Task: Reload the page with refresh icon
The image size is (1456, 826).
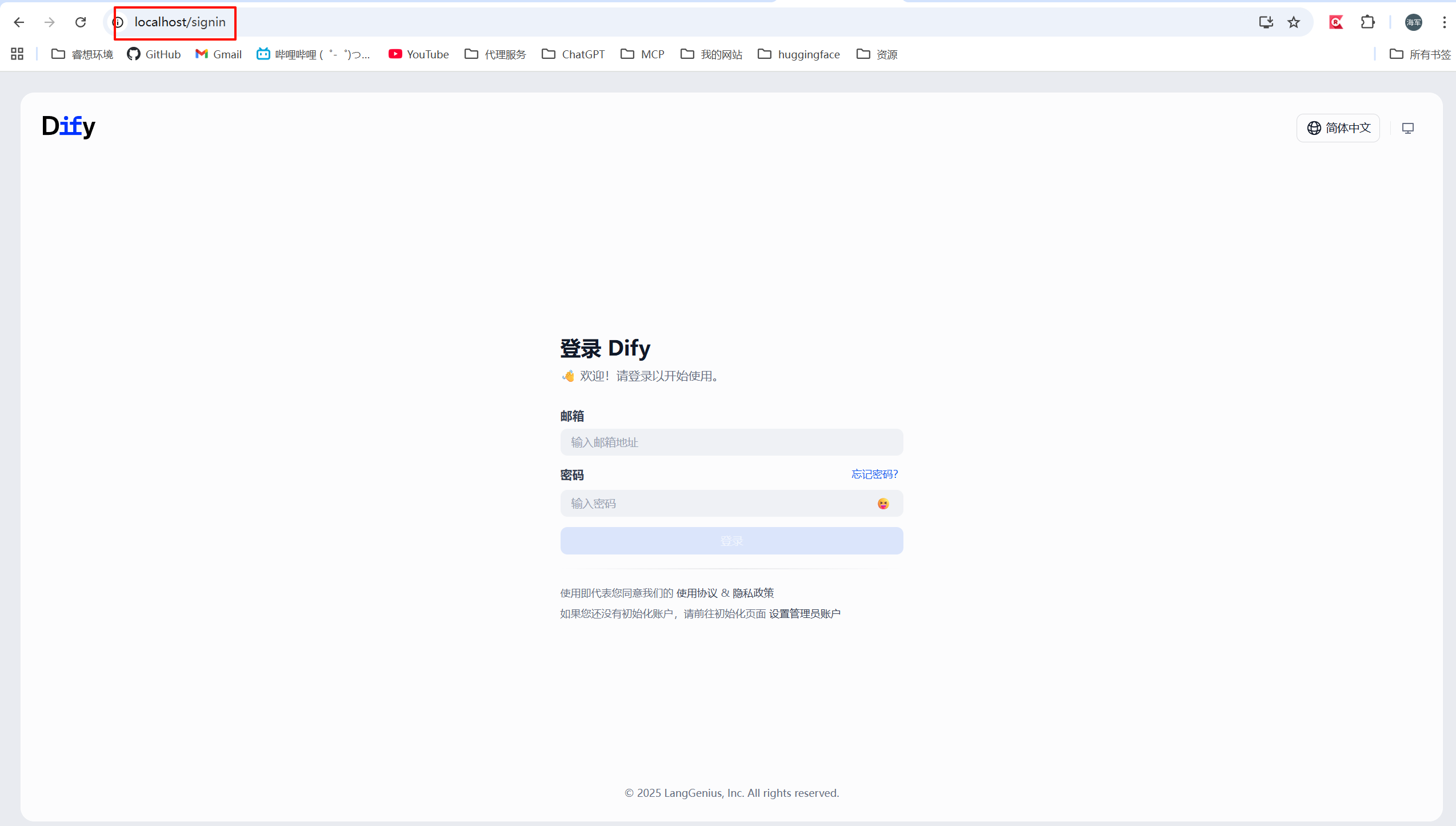Action: point(81,22)
